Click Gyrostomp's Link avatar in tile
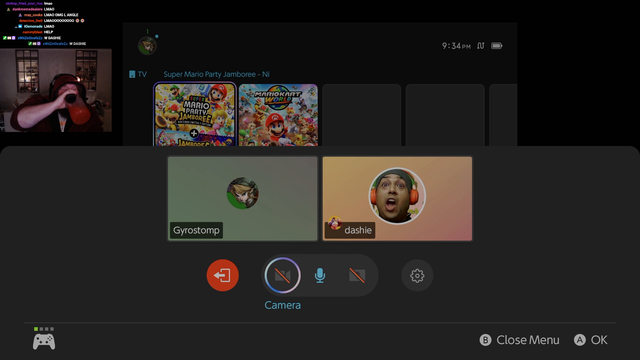This screenshot has height=360, width=640. point(242,193)
